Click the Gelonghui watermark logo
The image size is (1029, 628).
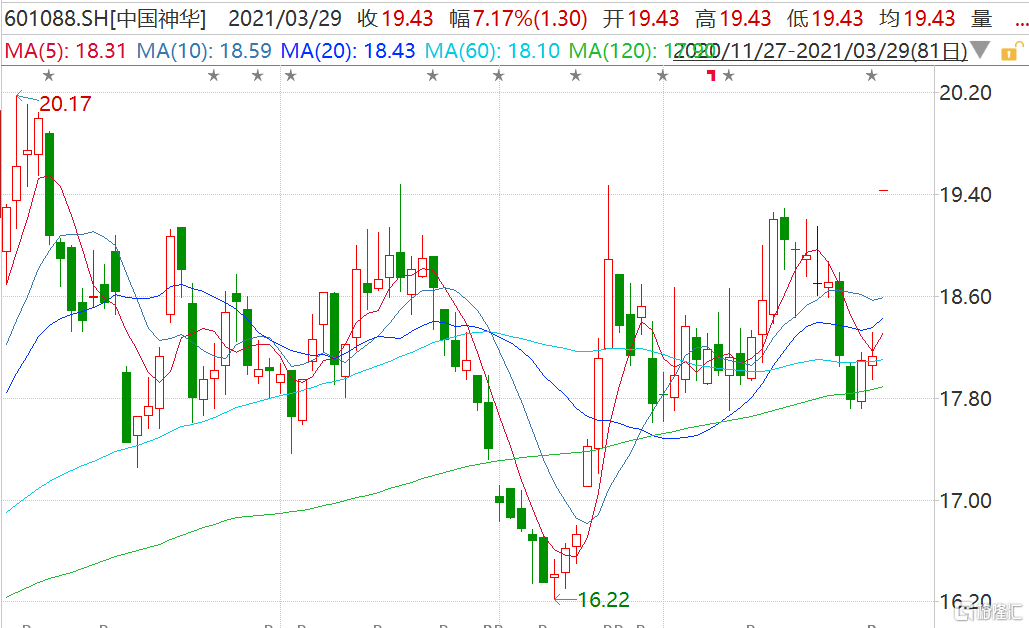click(x=988, y=608)
